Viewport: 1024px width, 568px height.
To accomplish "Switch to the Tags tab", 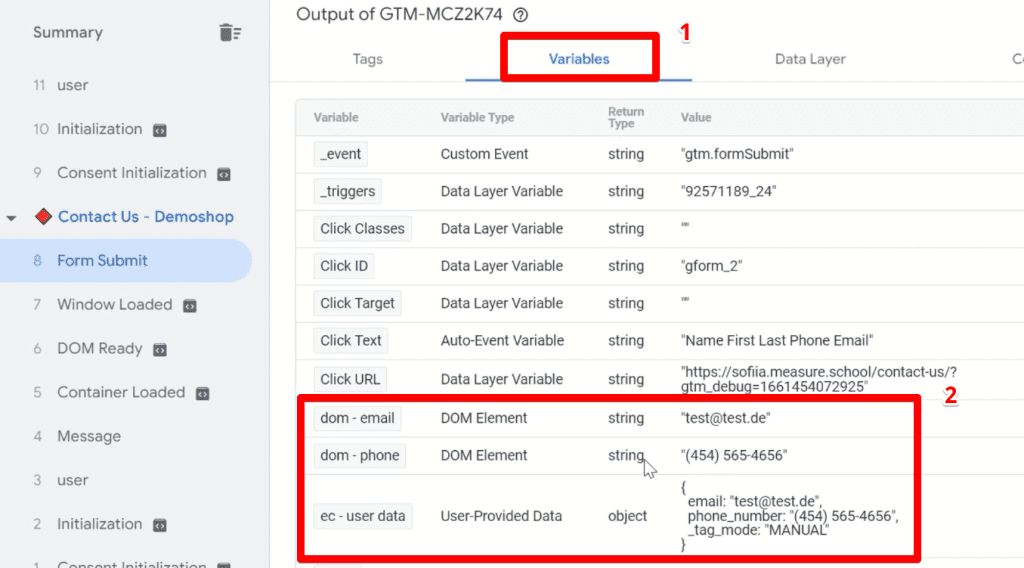I will pyautogui.click(x=367, y=59).
